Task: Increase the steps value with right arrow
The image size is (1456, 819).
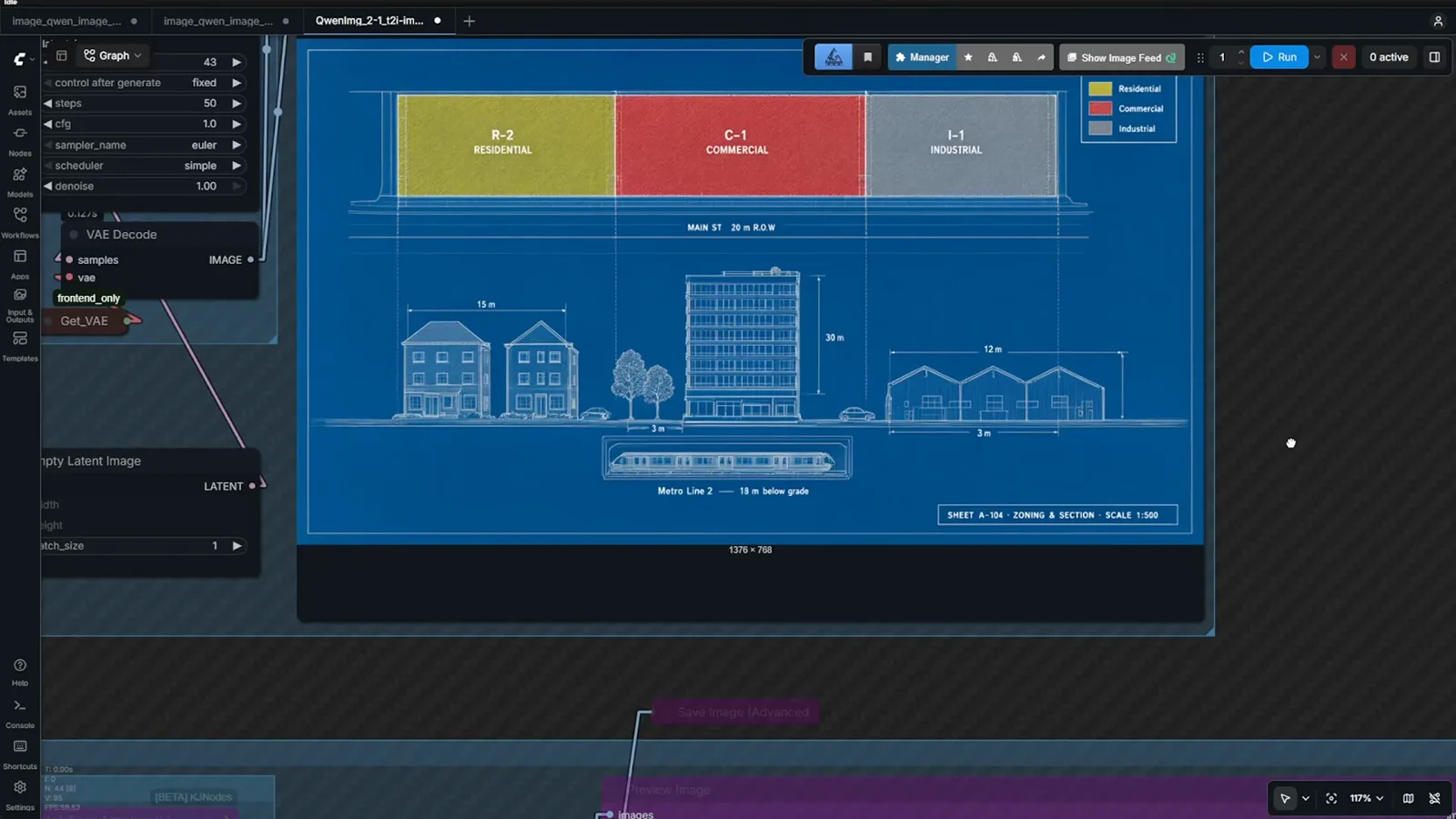Action: [237, 103]
